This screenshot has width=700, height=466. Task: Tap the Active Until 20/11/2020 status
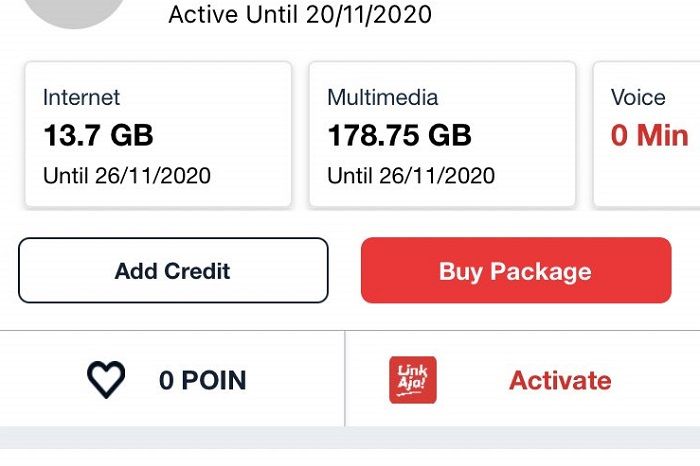[300, 14]
